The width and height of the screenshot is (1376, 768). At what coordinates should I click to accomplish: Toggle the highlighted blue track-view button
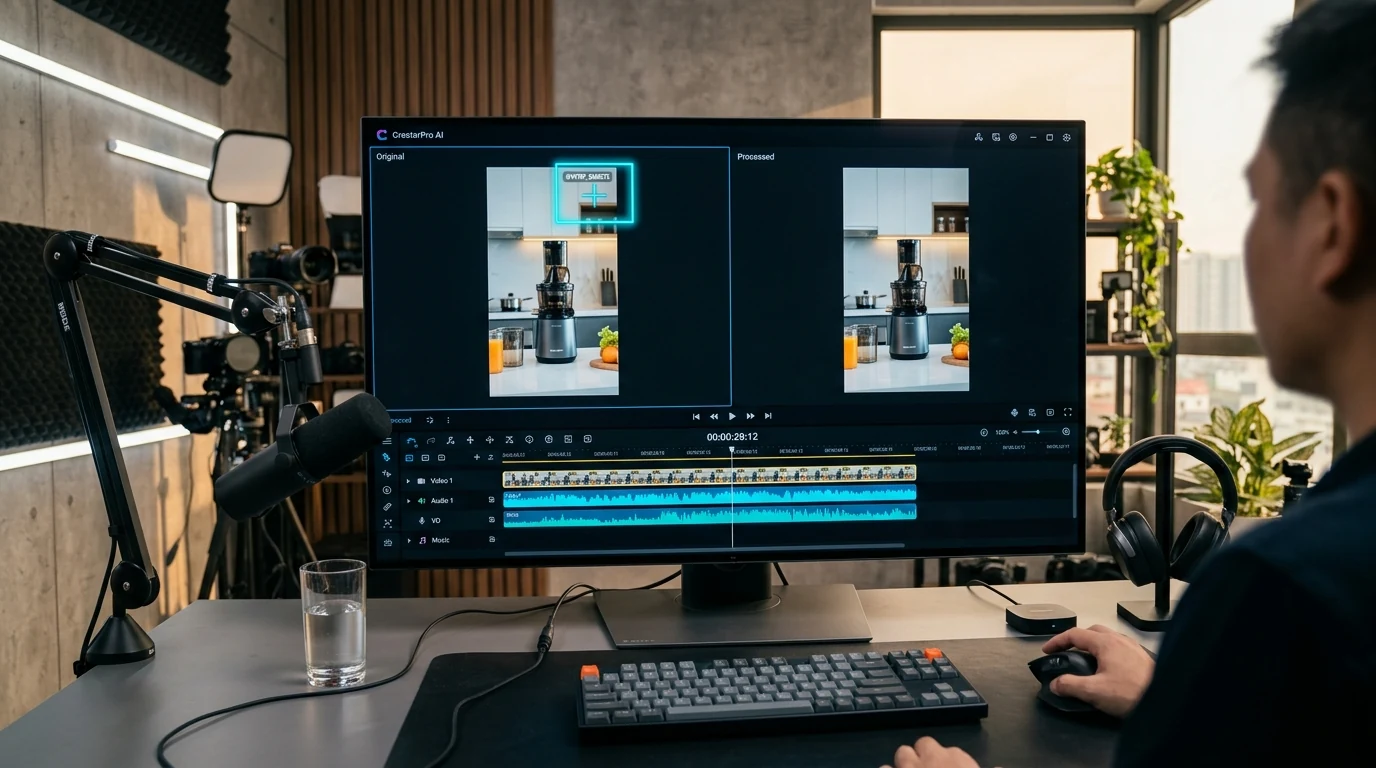(x=409, y=458)
